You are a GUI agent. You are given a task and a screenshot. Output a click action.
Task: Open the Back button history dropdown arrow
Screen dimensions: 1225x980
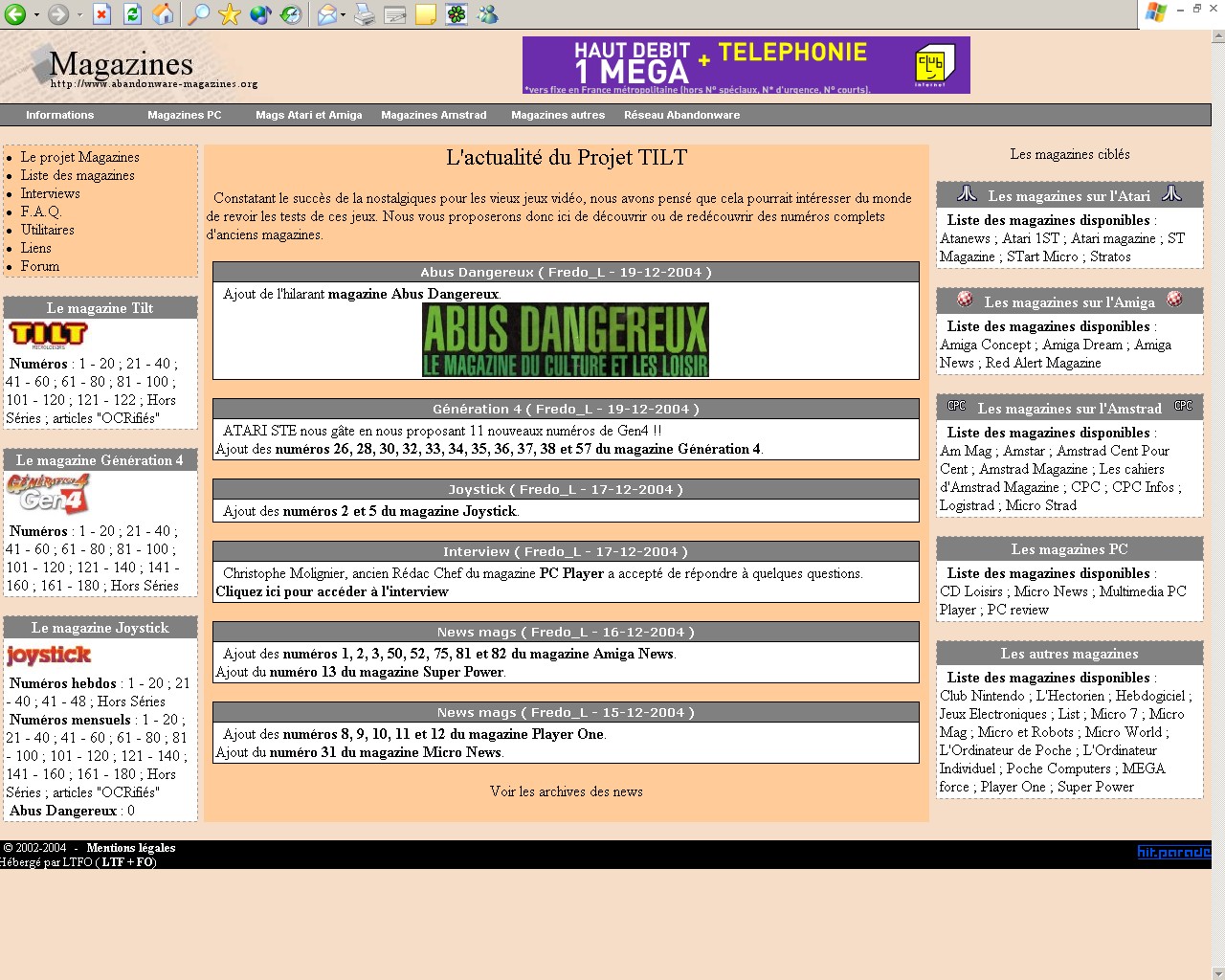pyautogui.click(x=36, y=15)
